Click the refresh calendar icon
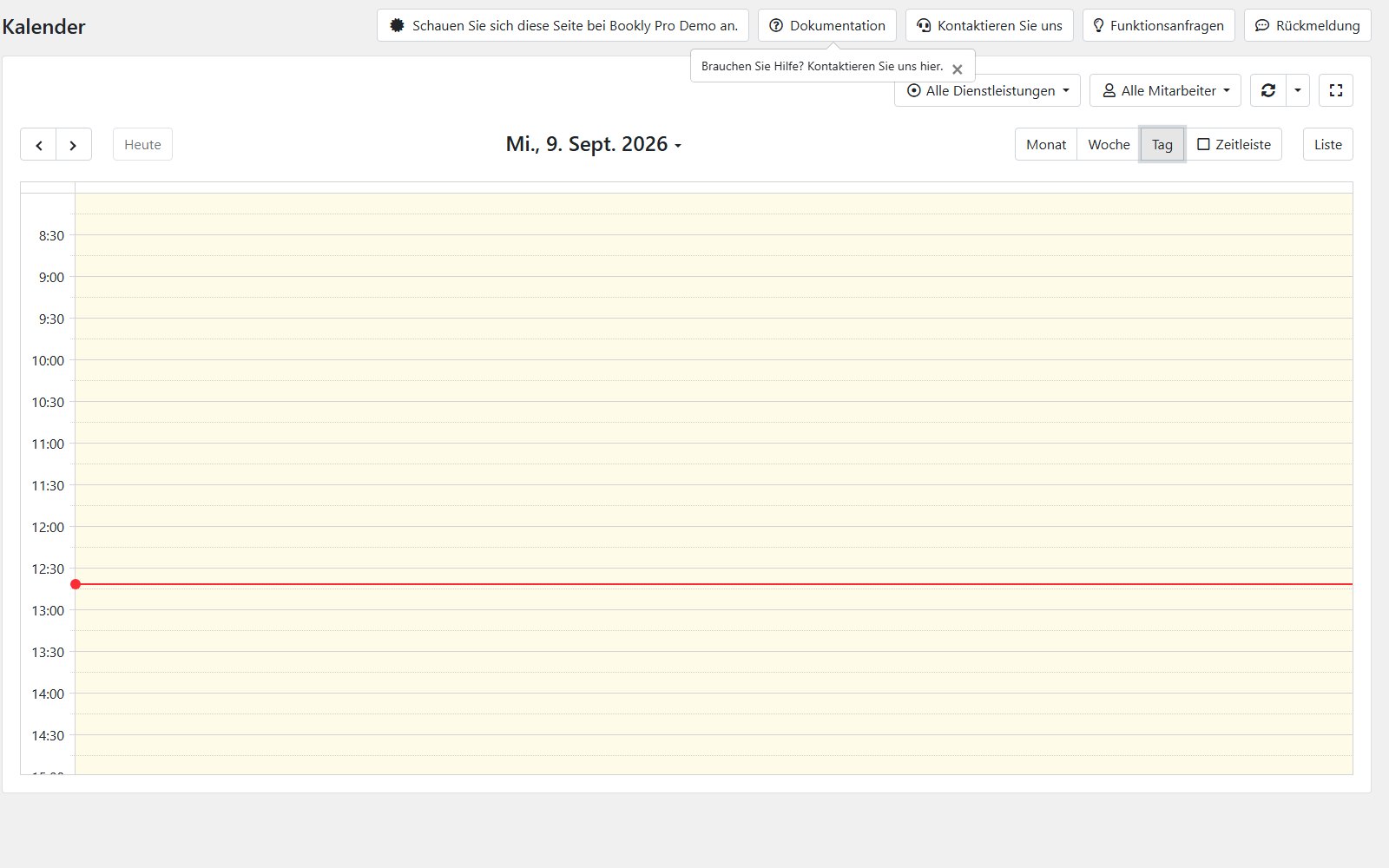 [x=1268, y=90]
